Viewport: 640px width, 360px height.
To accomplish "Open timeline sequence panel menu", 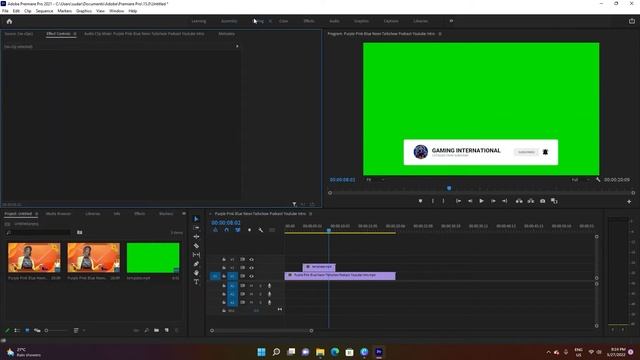I will click(311, 213).
